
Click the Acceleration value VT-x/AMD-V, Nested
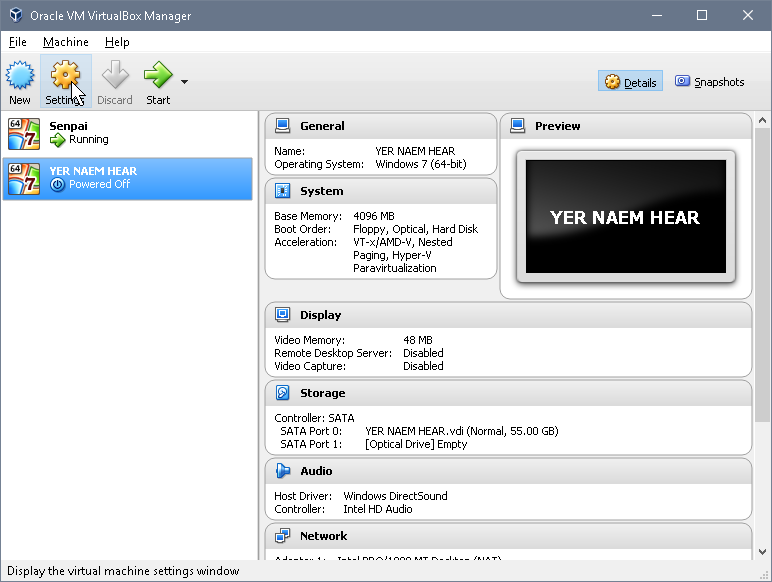pyautogui.click(x=403, y=242)
